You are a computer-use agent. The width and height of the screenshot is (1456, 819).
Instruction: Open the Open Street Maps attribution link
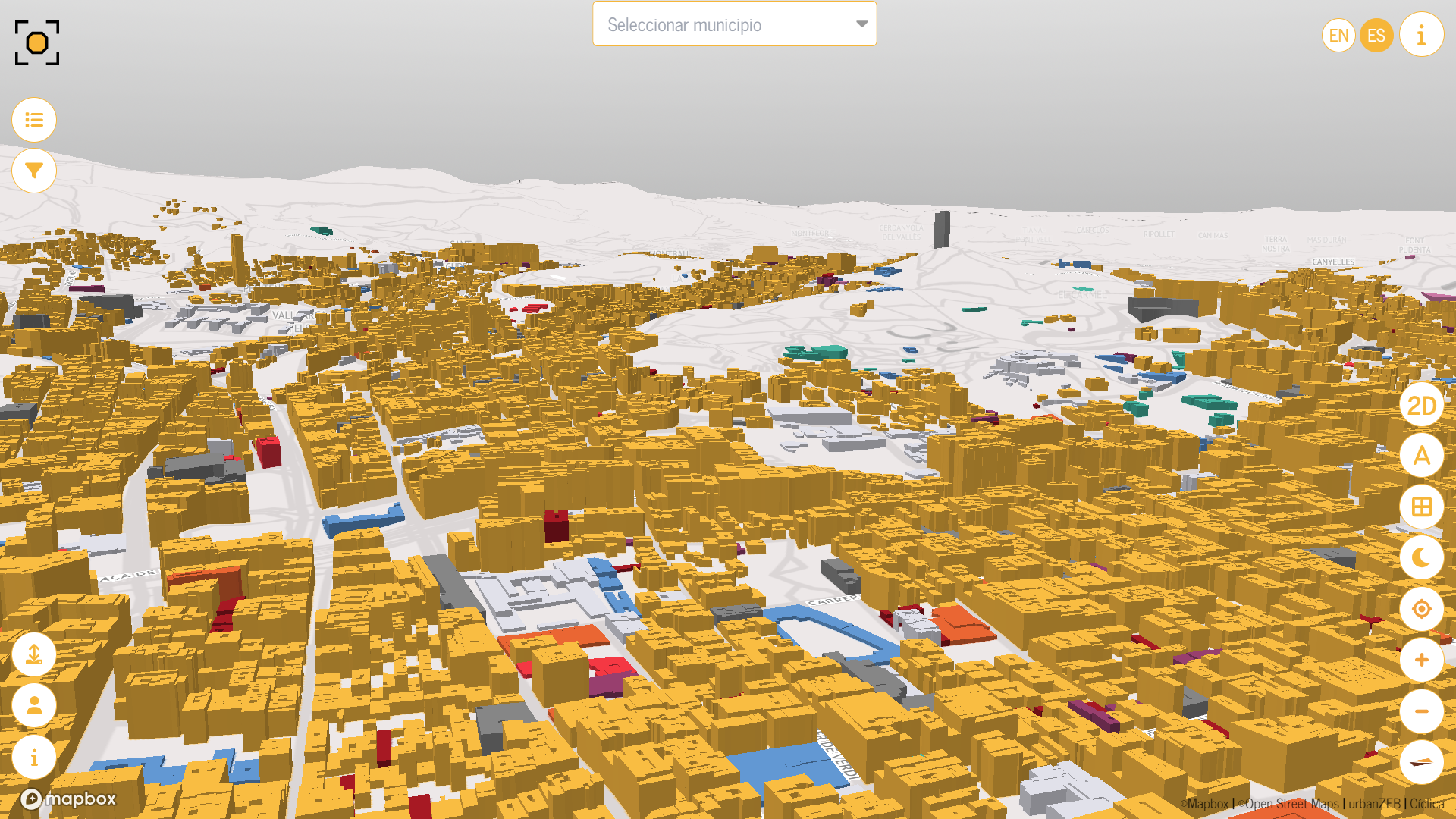pos(1289,804)
